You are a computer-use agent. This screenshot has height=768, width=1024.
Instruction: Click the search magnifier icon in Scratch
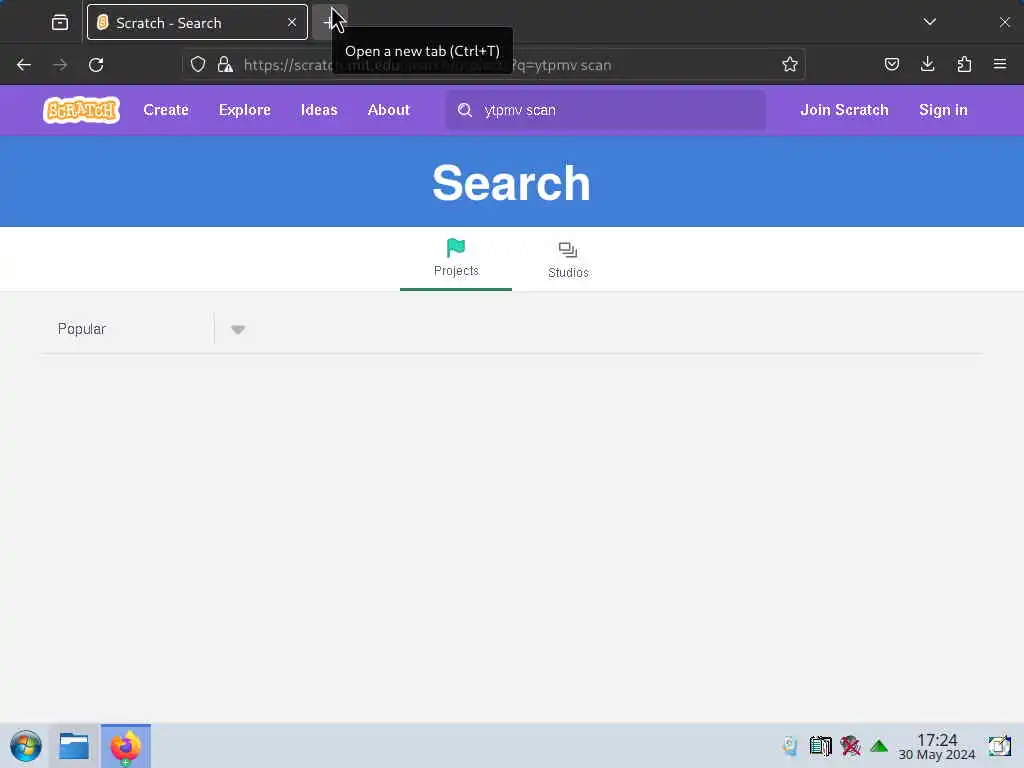click(464, 110)
